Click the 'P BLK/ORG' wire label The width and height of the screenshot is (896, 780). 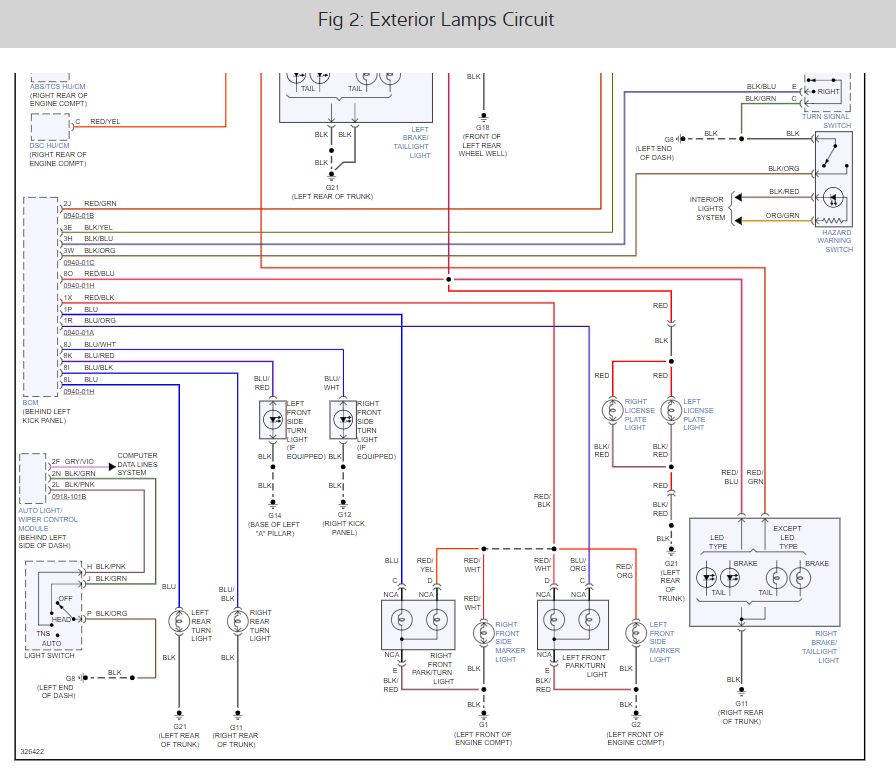[x=107, y=614]
